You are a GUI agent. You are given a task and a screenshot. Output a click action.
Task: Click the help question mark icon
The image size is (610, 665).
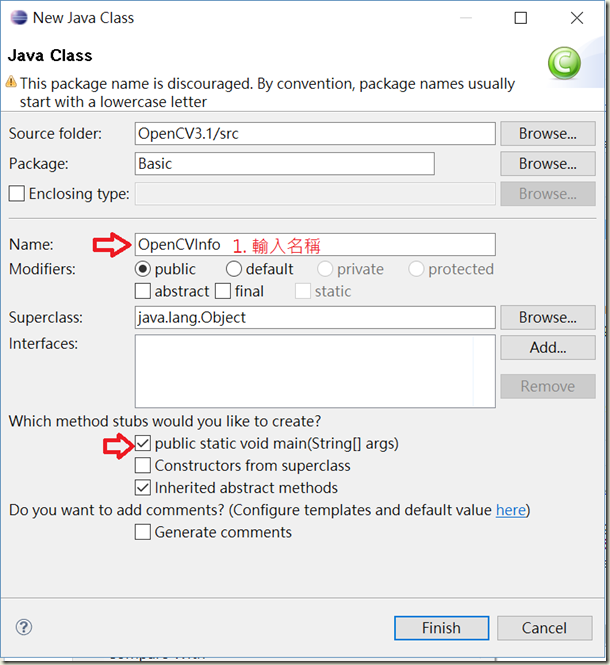coord(24,627)
